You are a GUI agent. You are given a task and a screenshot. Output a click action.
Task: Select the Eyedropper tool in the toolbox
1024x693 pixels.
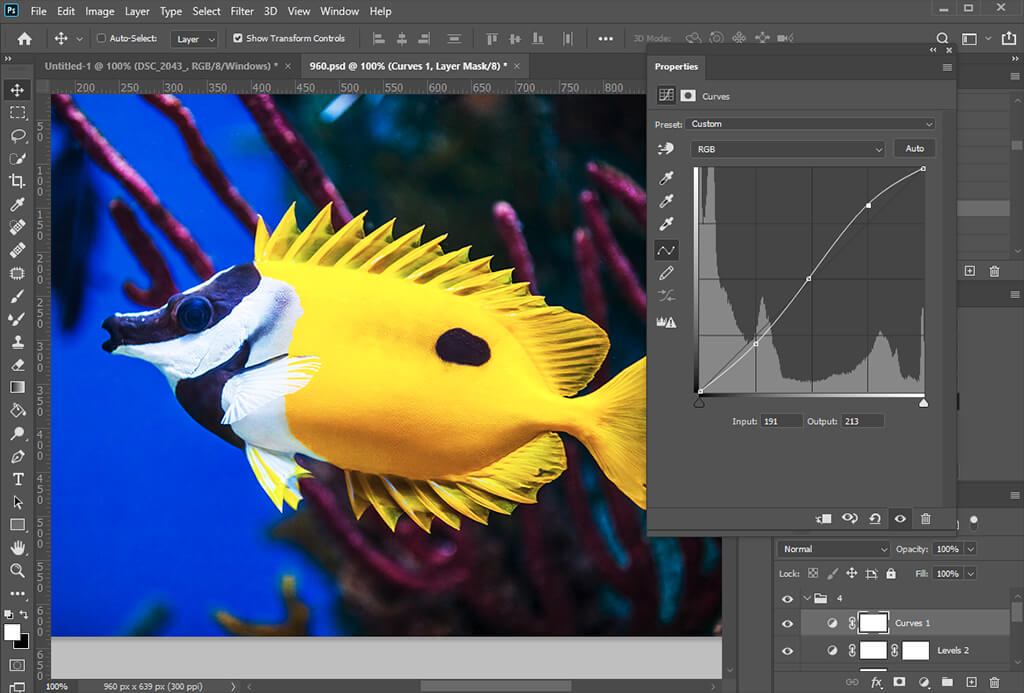[x=18, y=204]
